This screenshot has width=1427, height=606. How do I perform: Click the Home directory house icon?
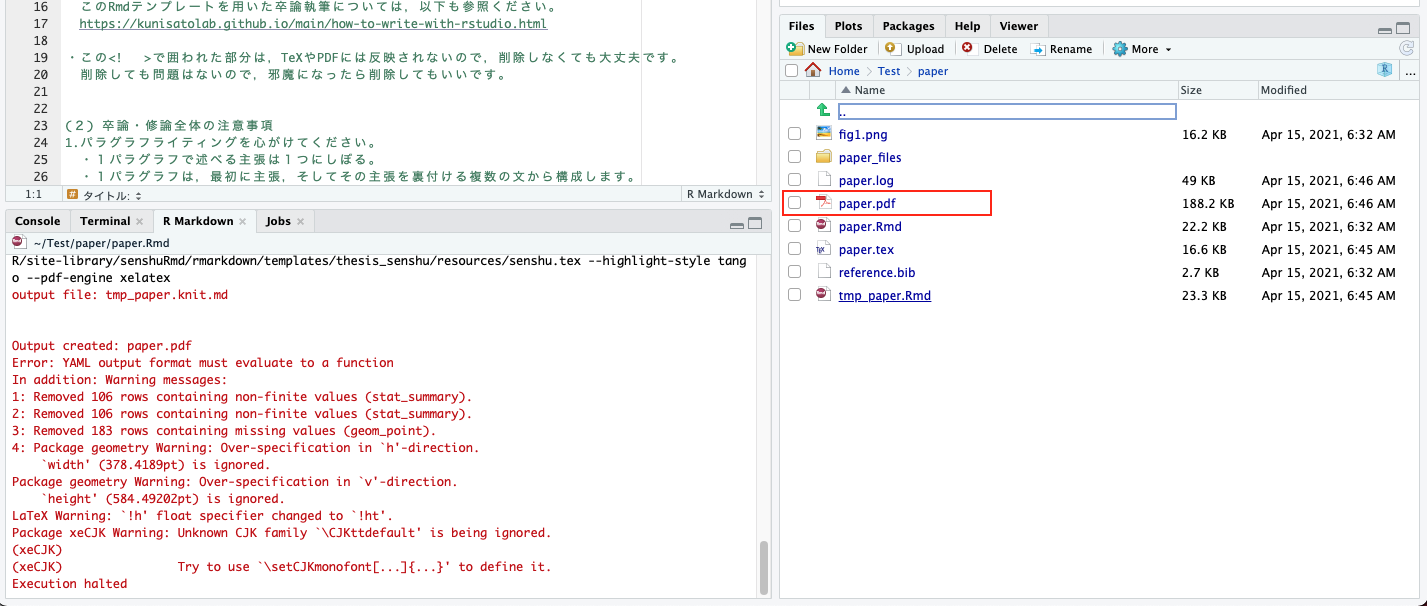814,71
